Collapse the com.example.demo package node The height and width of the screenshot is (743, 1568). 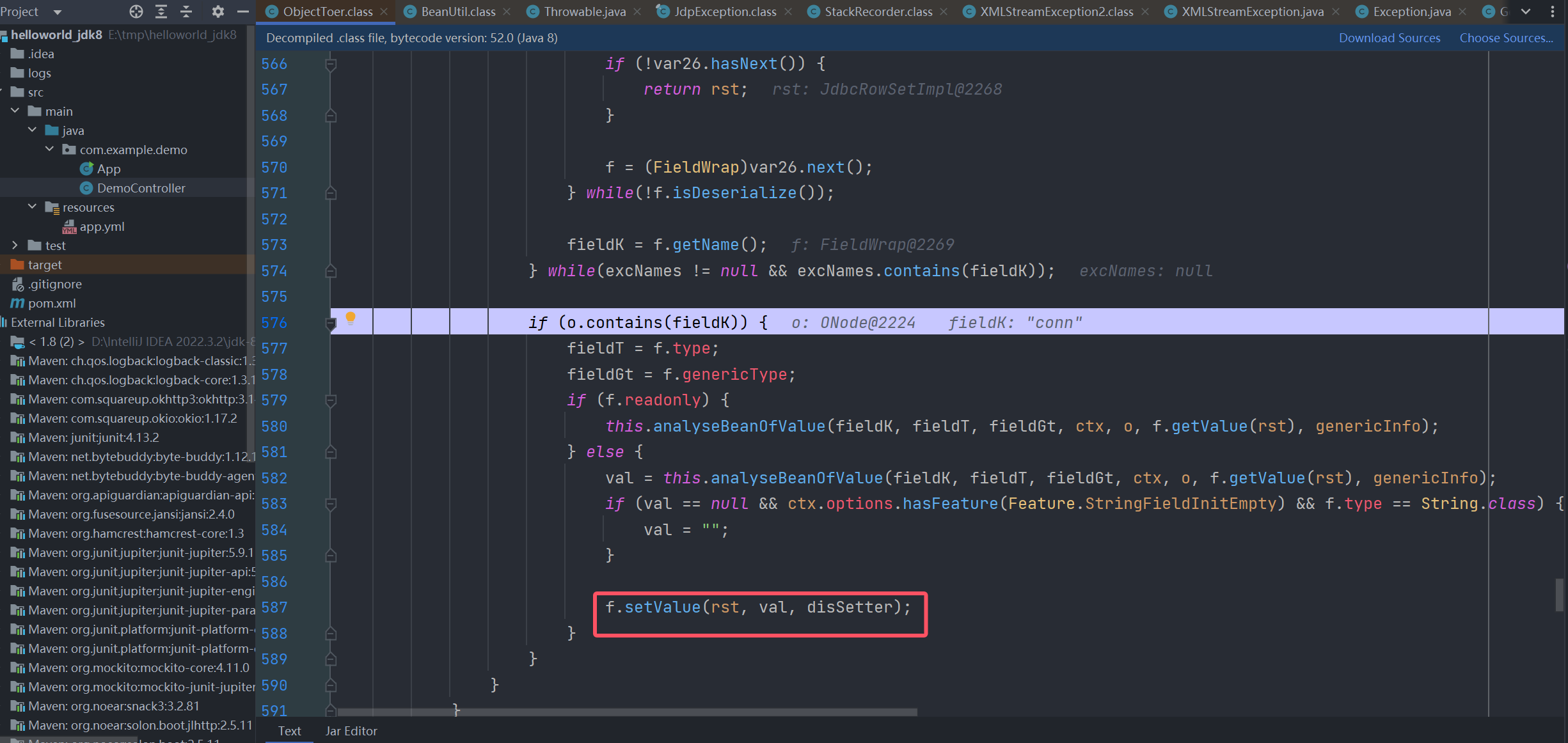point(49,149)
